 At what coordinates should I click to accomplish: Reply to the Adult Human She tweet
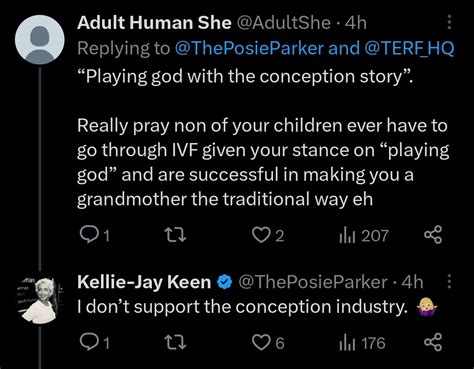(95, 235)
